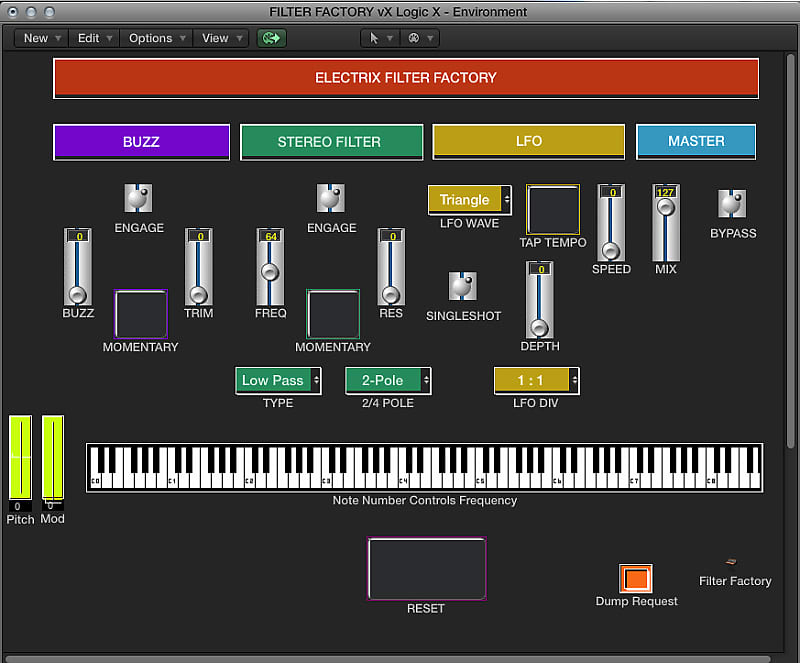
Task: Click the ENGAGE knob in the Buzz section
Action: click(138, 197)
